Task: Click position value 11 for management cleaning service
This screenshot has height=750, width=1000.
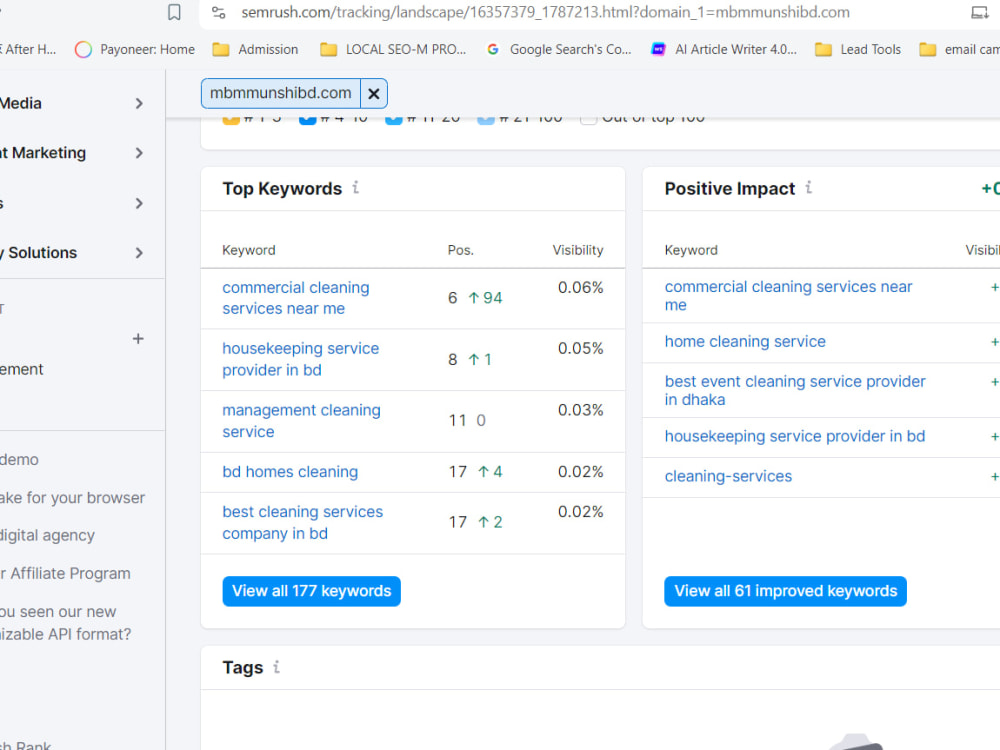Action: [457, 421]
